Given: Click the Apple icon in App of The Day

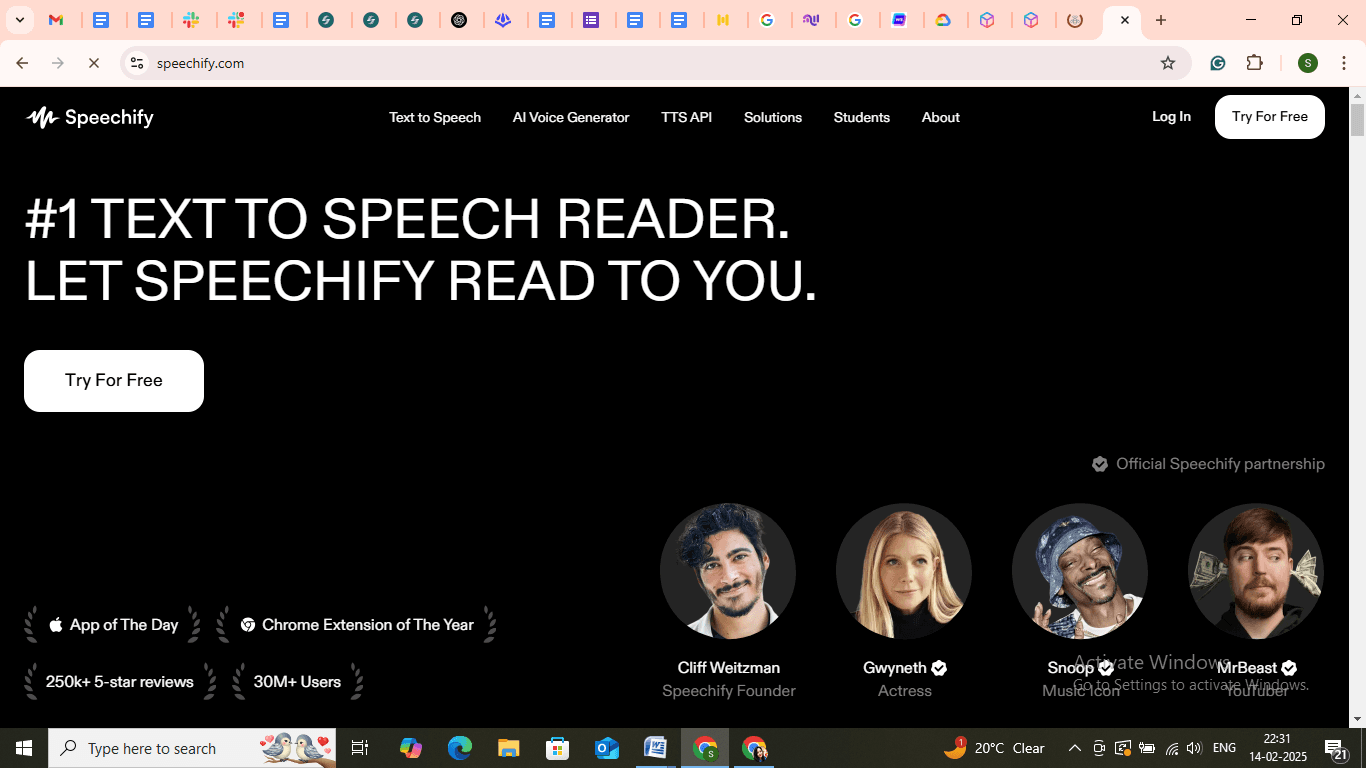Looking at the screenshot, I should click(x=56, y=625).
